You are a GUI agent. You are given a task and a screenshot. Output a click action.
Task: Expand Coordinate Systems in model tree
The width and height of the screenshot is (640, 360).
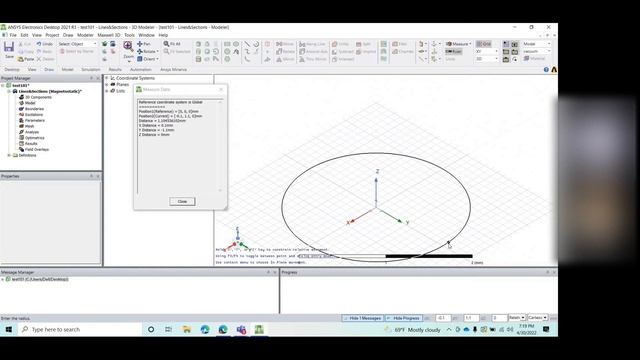[x=107, y=78]
